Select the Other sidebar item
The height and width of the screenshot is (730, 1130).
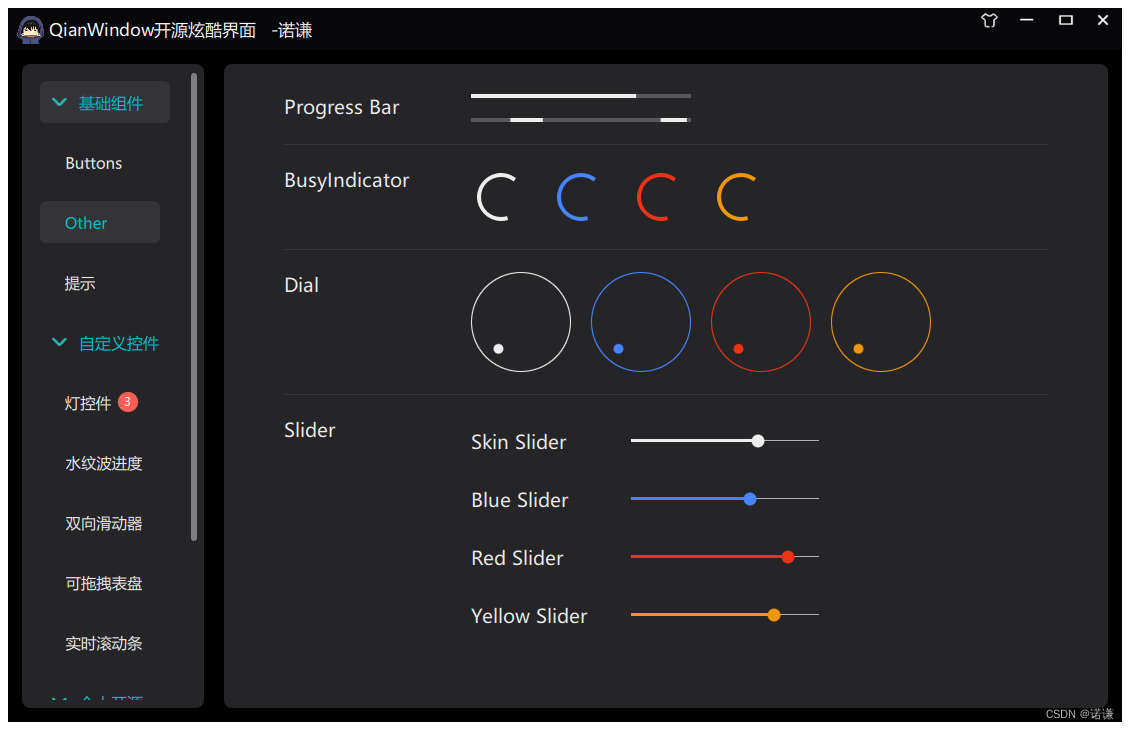pyautogui.click(x=100, y=222)
